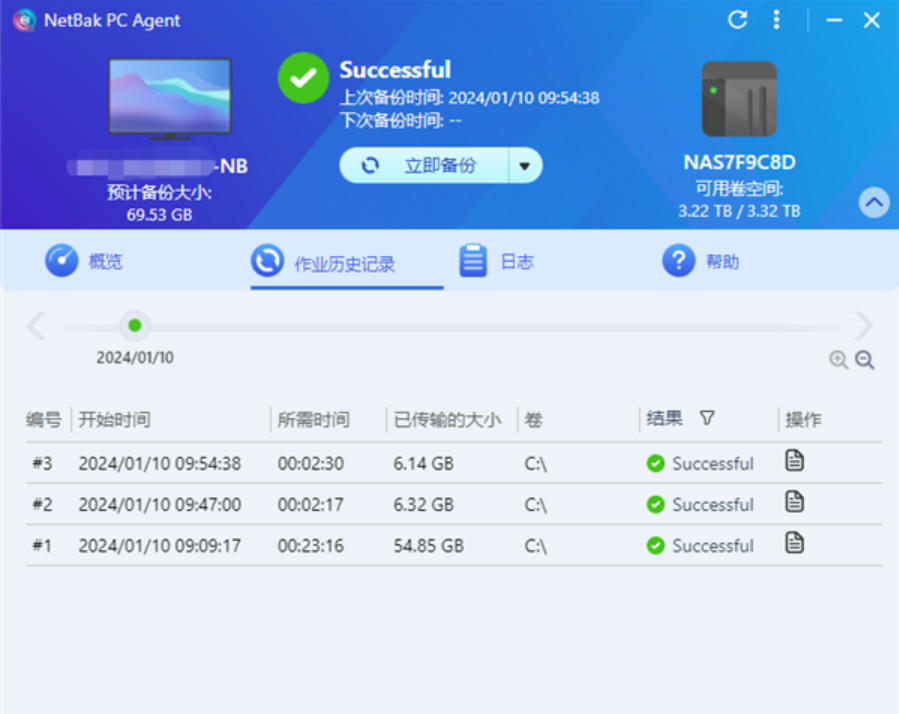
Task: Click the 6.14 GB transferred size cell
Action: [x=424, y=463]
